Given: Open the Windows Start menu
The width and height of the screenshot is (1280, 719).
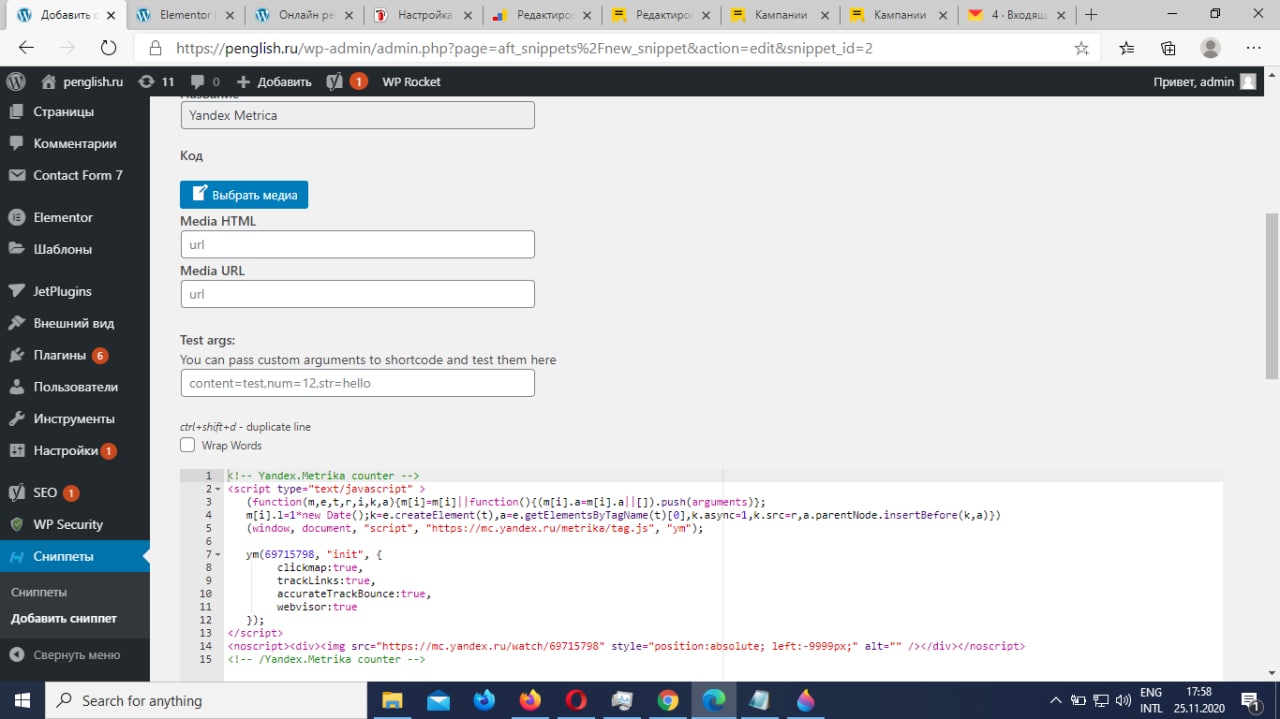Looking at the screenshot, I should coord(22,700).
